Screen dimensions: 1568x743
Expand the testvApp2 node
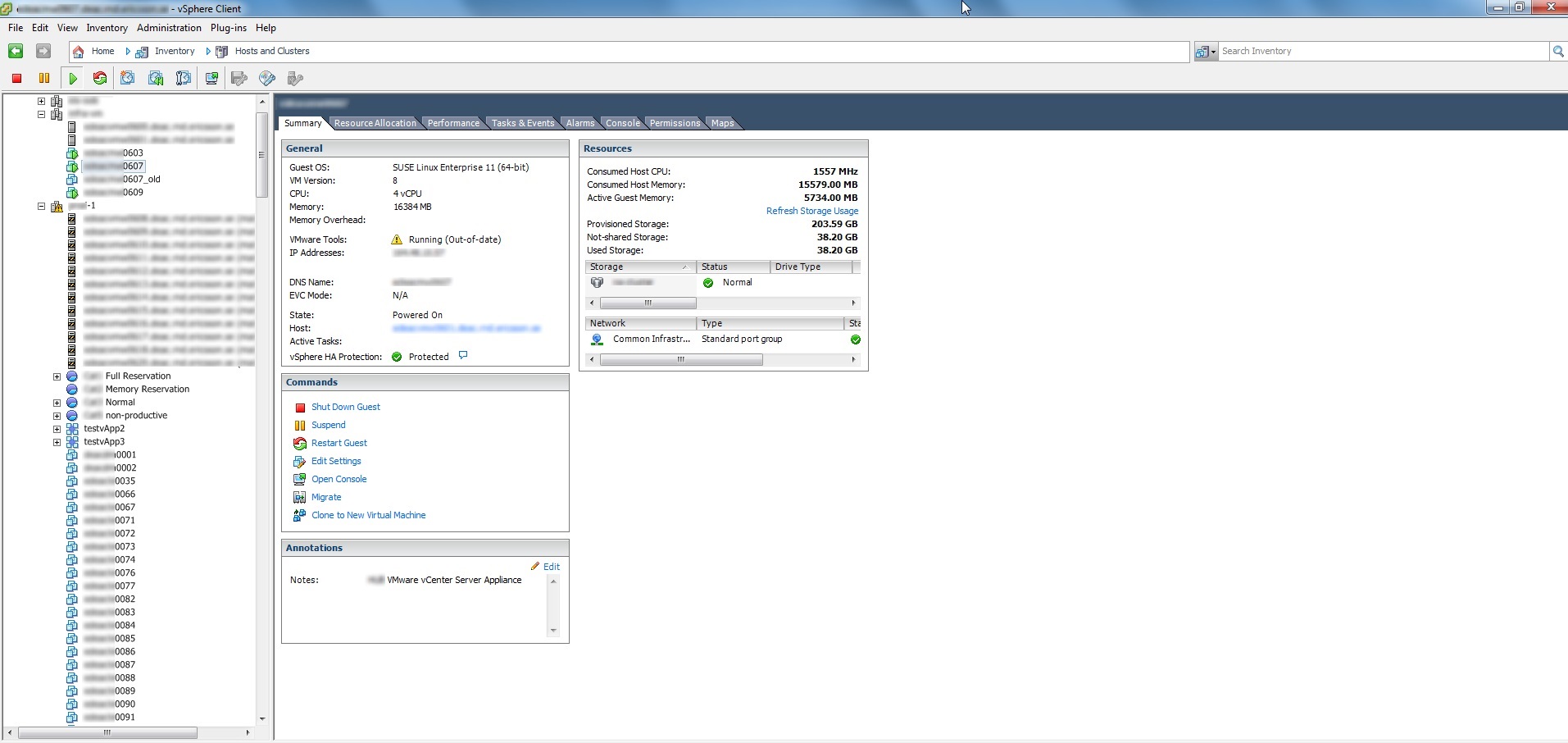57,429
